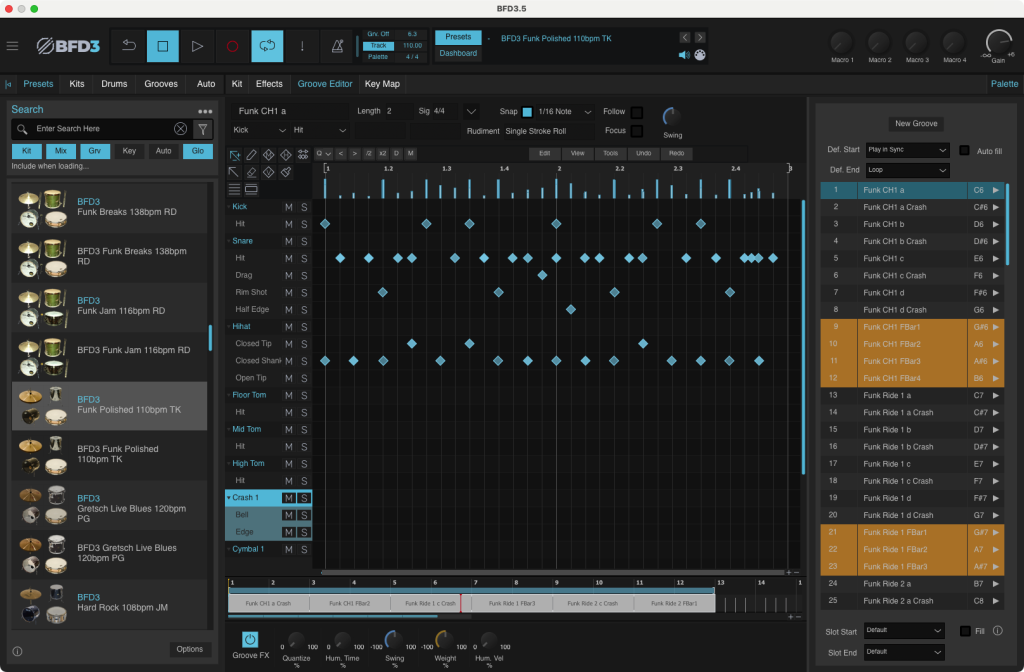
Task: Enable the Auto fill checkbox
Action: tap(964, 151)
